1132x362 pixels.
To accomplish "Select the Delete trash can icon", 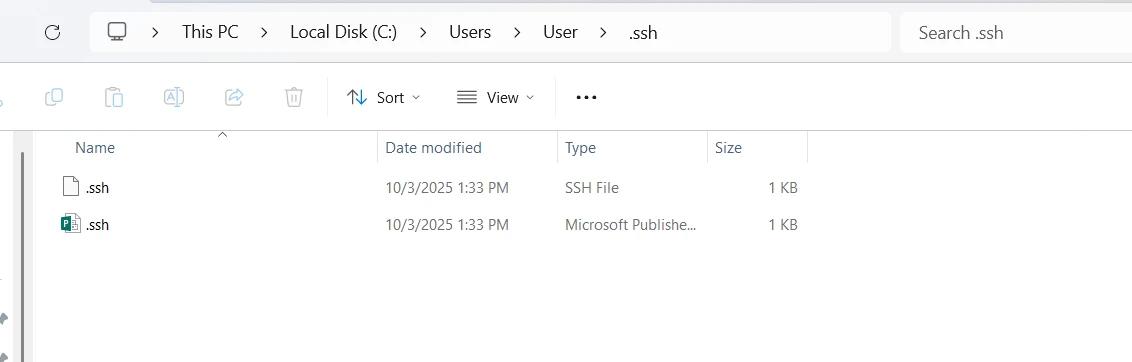I will (294, 97).
